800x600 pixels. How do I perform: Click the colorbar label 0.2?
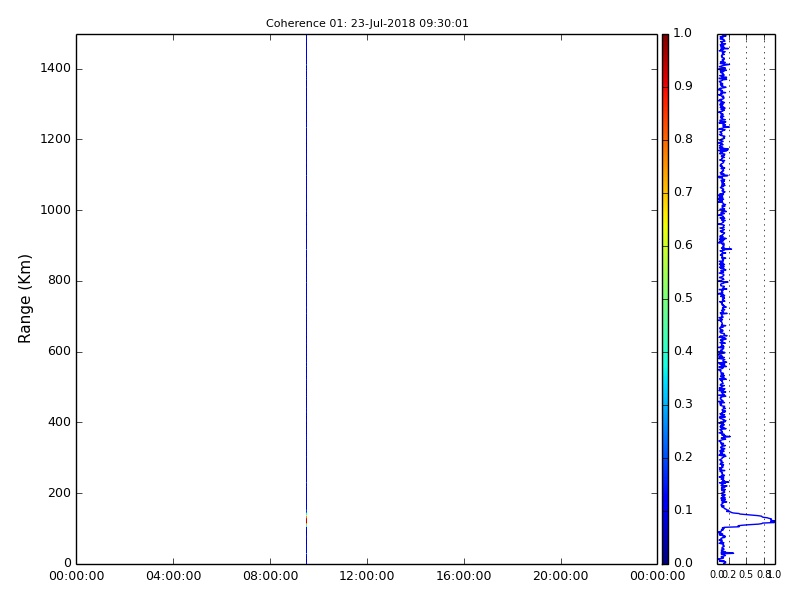point(683,457)
